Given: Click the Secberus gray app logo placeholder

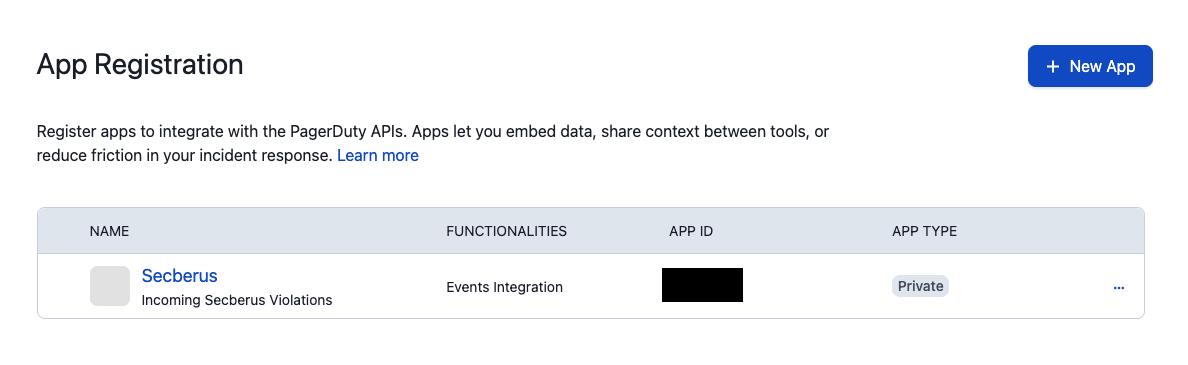Looking at the screenshot, I should (x=110, y=286).
